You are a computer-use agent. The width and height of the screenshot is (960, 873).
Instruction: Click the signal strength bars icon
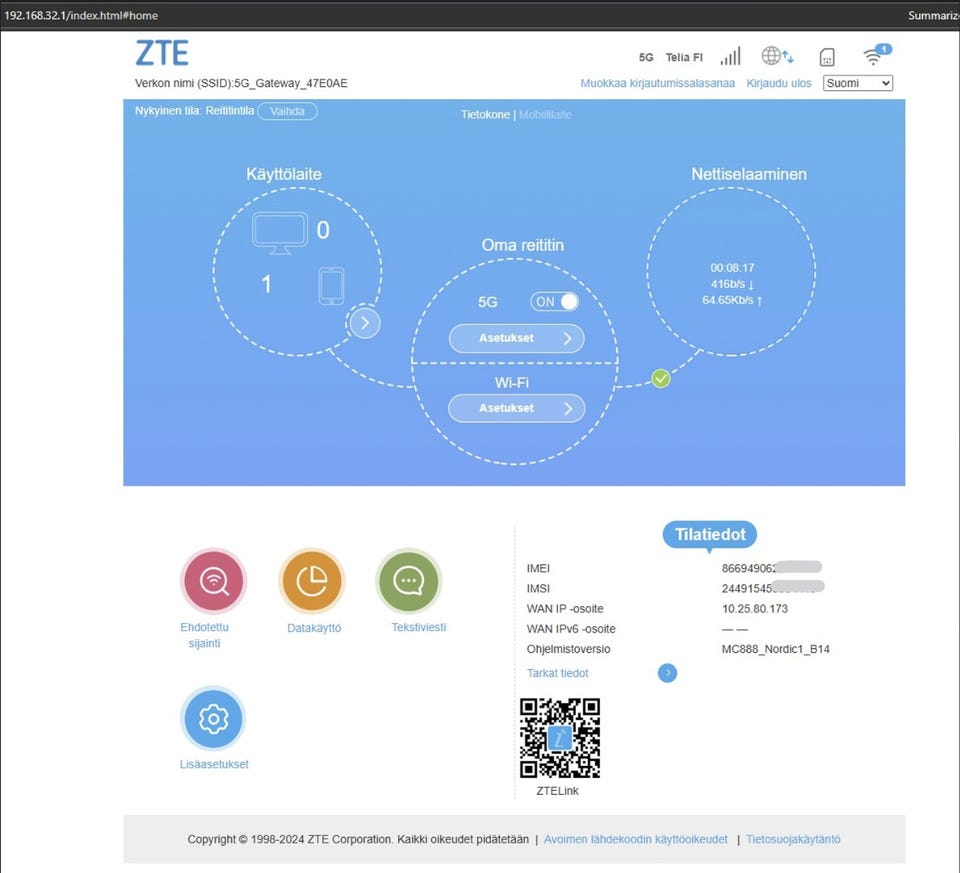pos(730,56)
